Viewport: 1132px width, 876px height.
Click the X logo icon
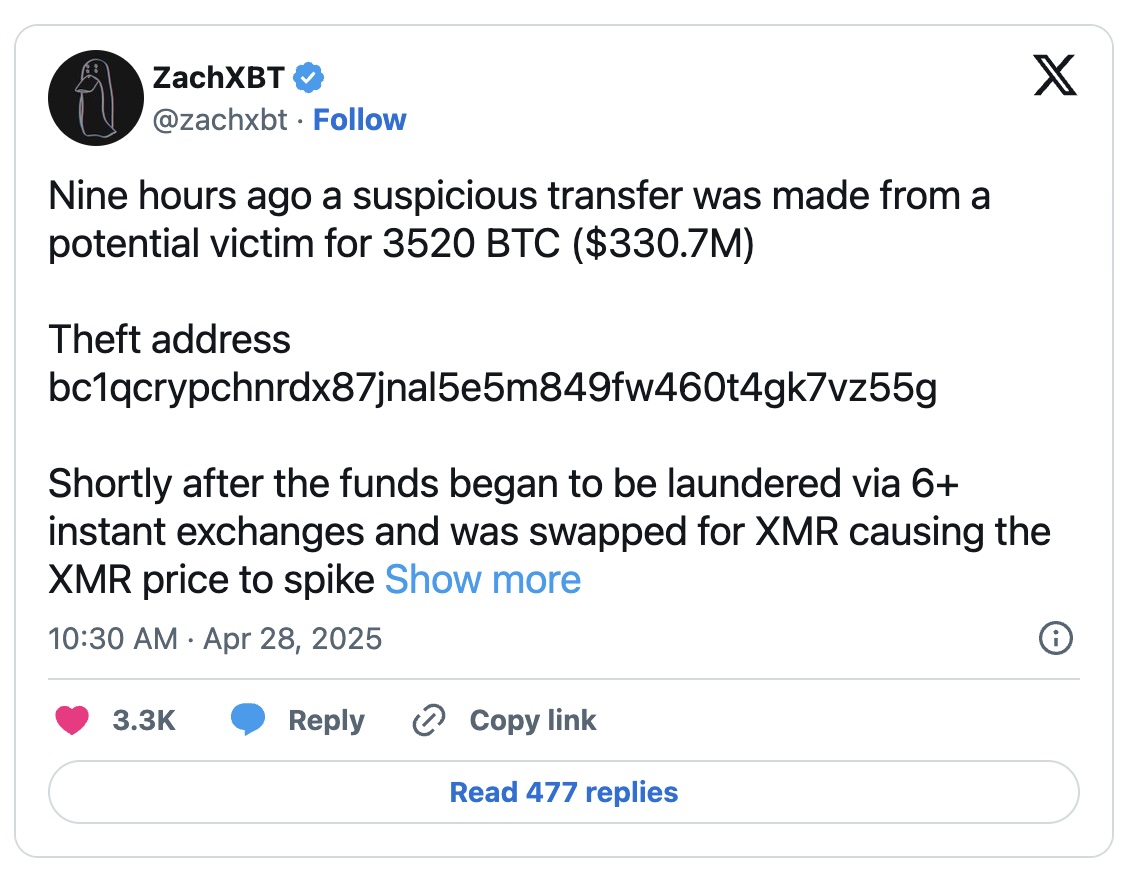[x=1054, y=77]
